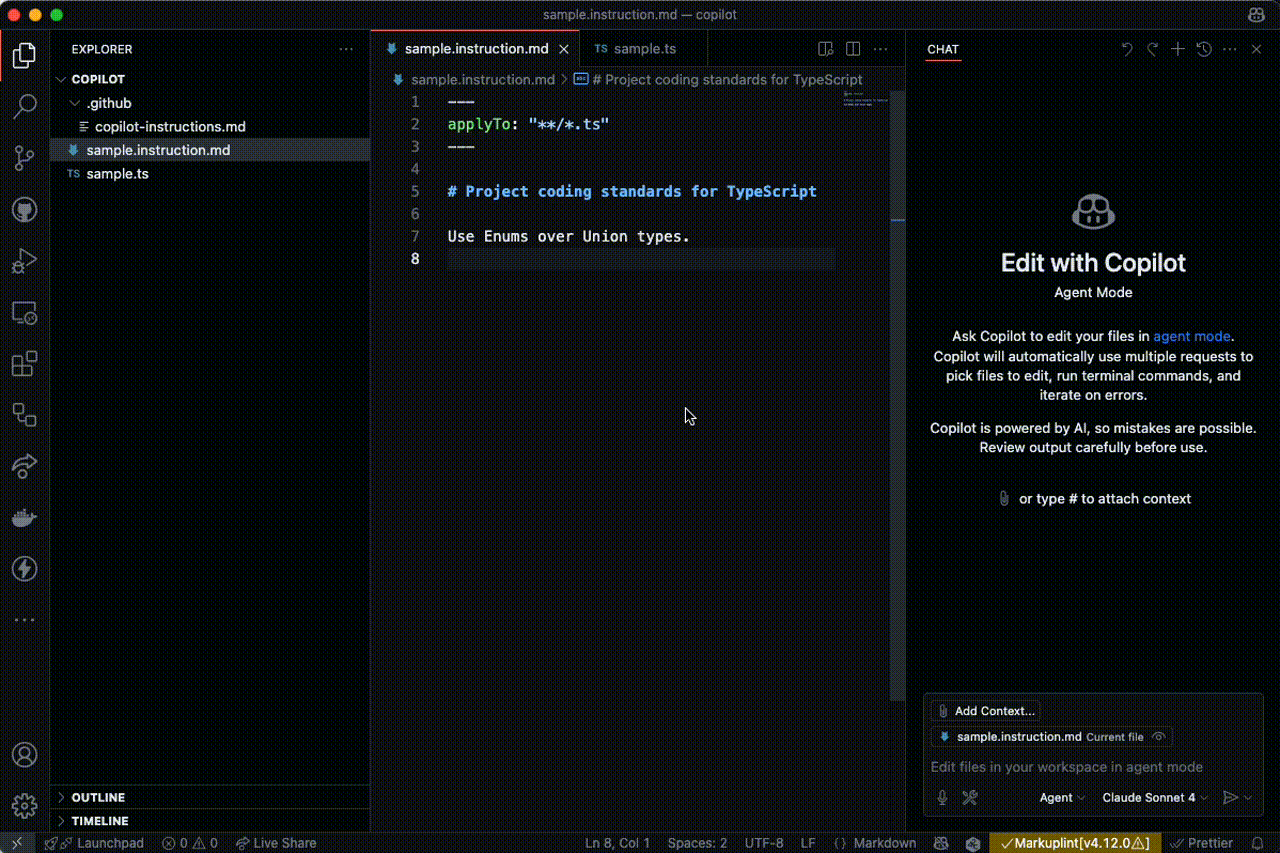Send the chat message arrow
This screenshot has height=853, width=1280.
(1231, 797)
